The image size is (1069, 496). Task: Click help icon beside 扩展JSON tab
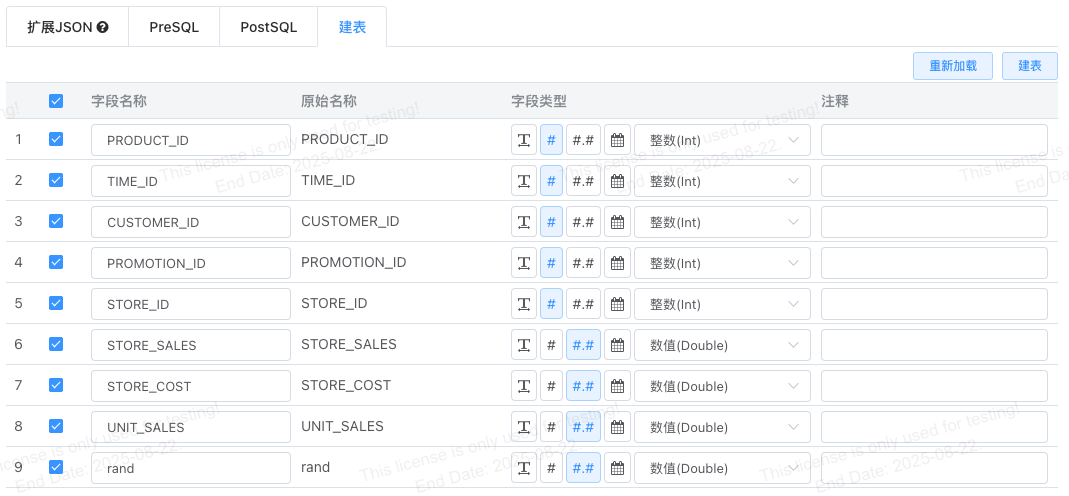103,27
